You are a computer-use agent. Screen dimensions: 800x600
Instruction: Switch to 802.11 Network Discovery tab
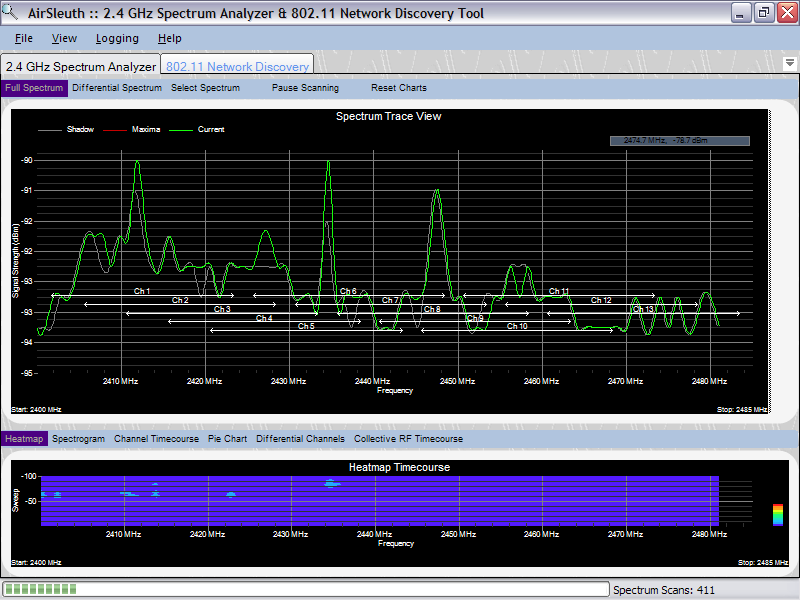click(x=237, y=66)
